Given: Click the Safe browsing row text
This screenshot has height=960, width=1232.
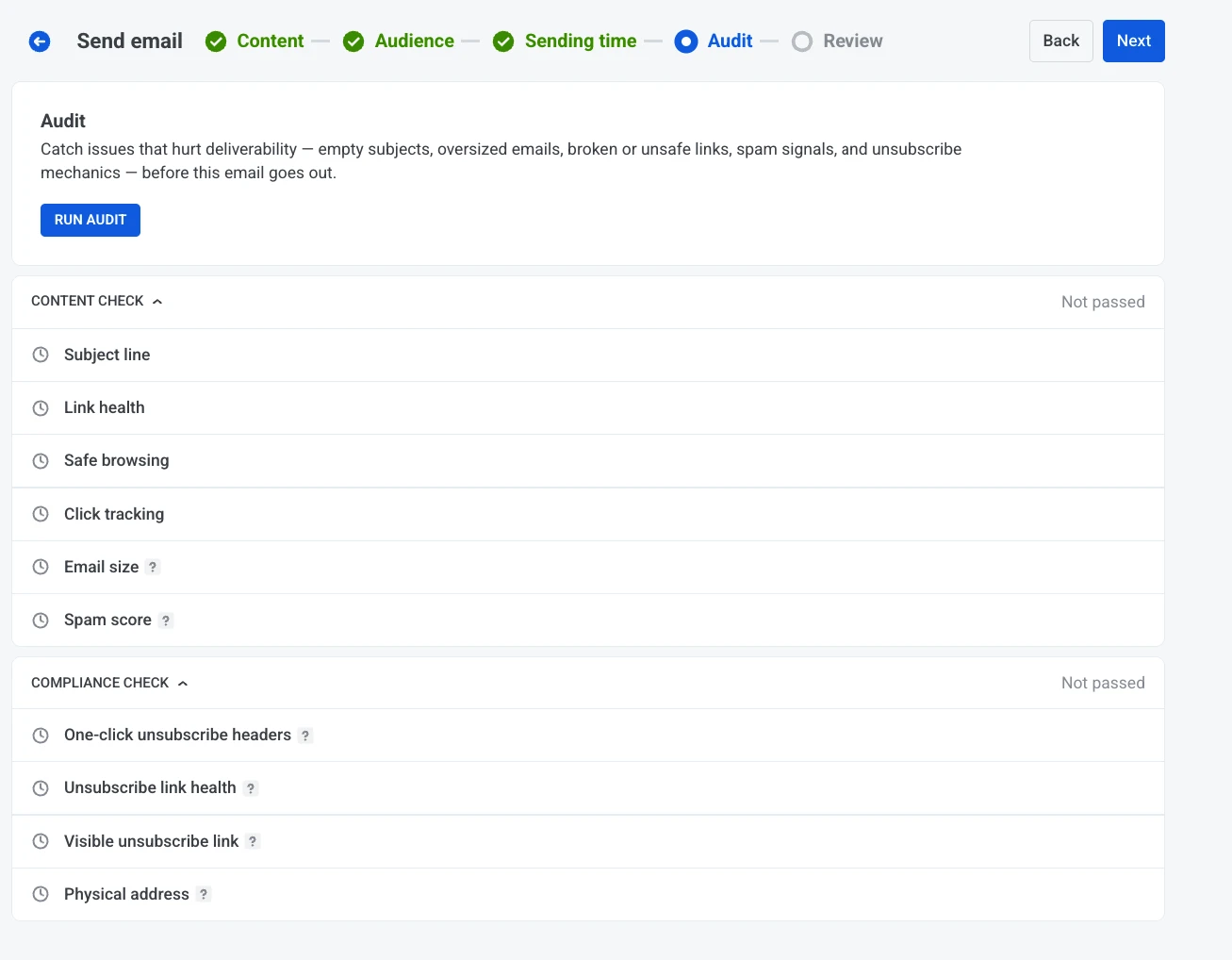Looking at the screenshot, I should point(117,460).
